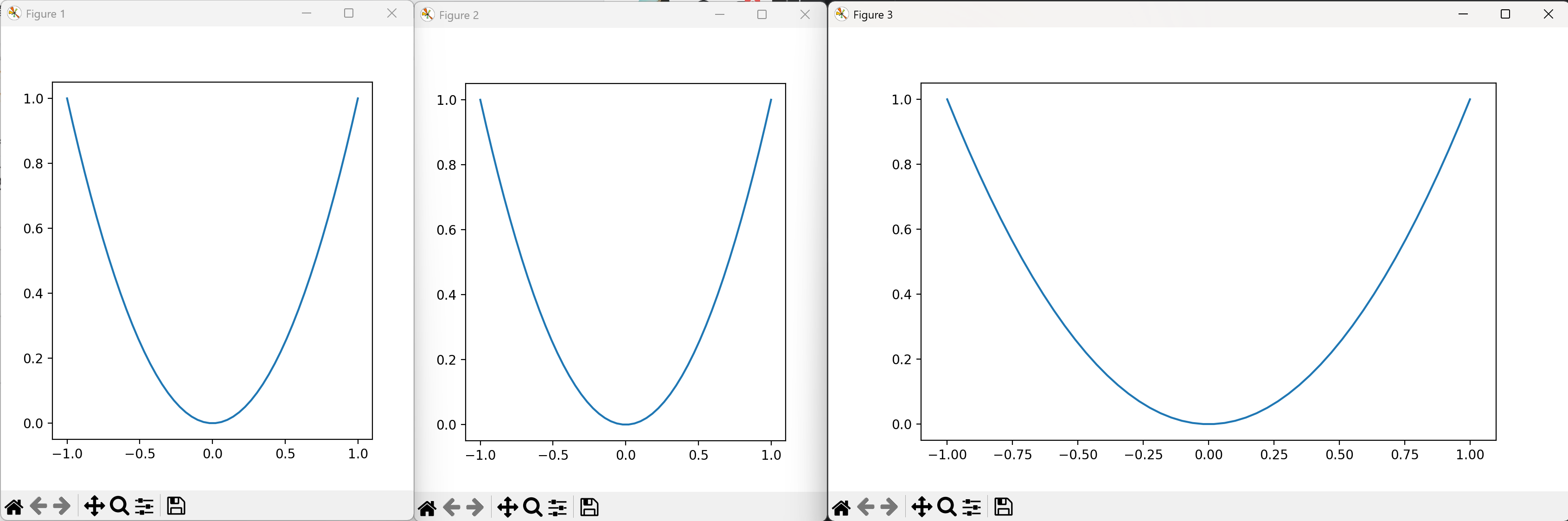Screen dimensions: 1568x521
Task: Click the −0.5 x-axis tick label in Figure 2
Action: pyautogui.click(x=553, y=455)
